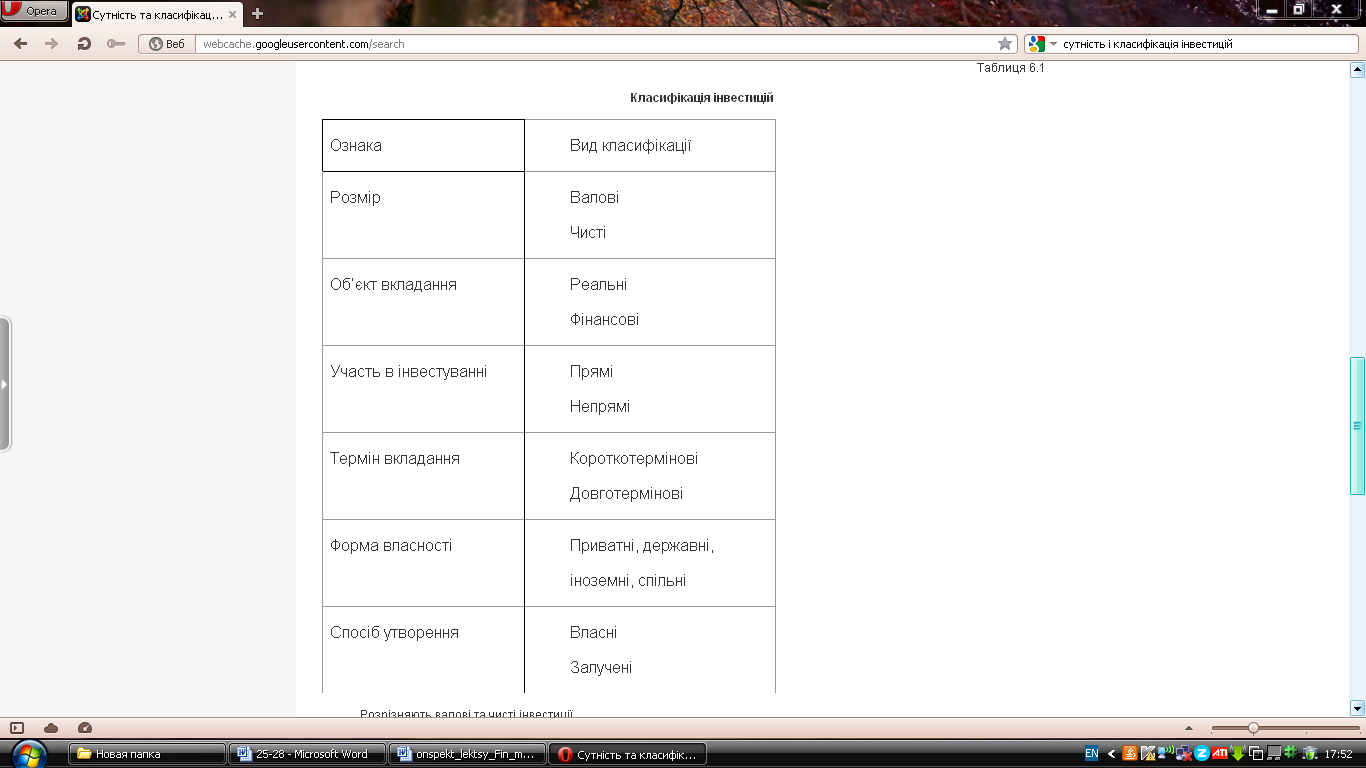Image resolution: width=1366 pixels, height=768 pixels.
Task: Switch to Новая папка taskbar window
Action: 147,754
